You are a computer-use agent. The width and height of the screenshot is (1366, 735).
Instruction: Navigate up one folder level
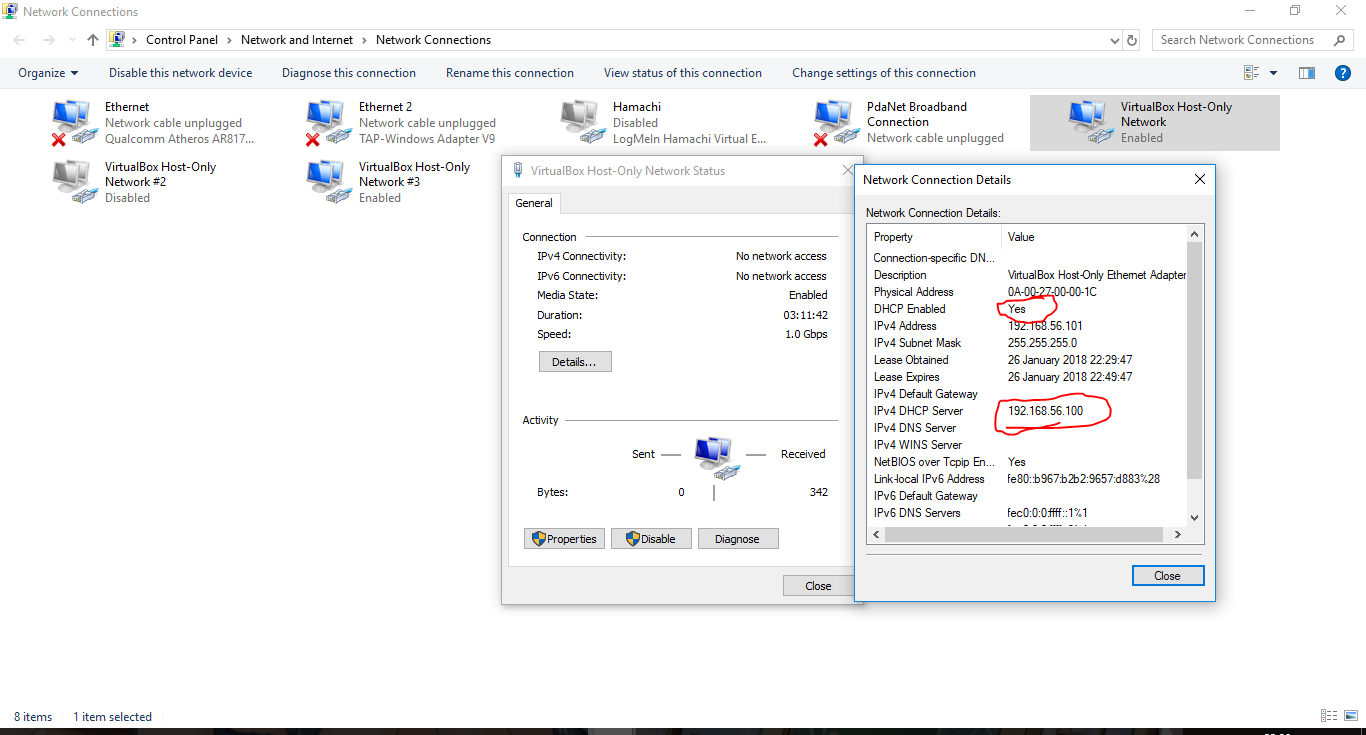click(92, 39)
